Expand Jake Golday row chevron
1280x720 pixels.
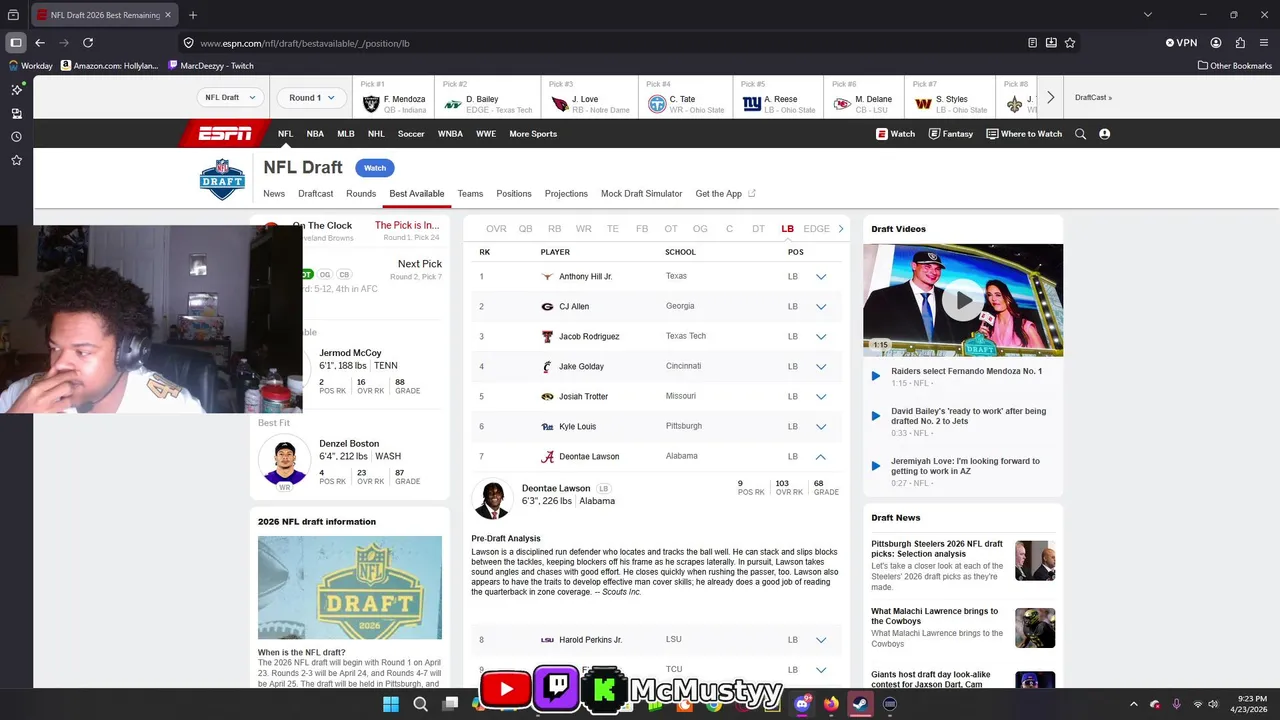821,367
